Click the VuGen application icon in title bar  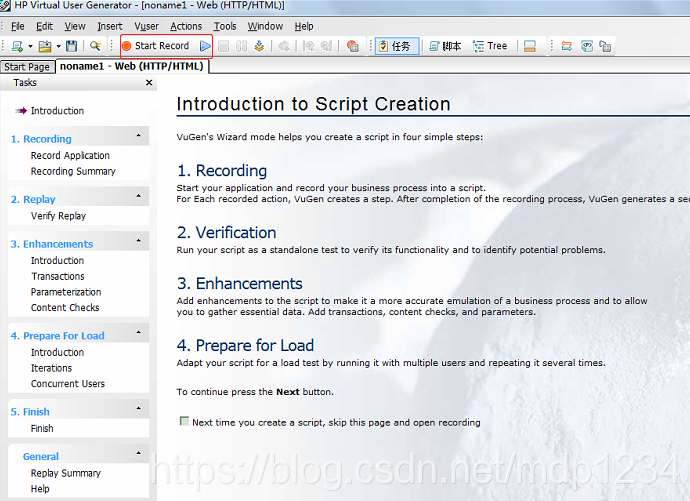[x=5, y=6]
